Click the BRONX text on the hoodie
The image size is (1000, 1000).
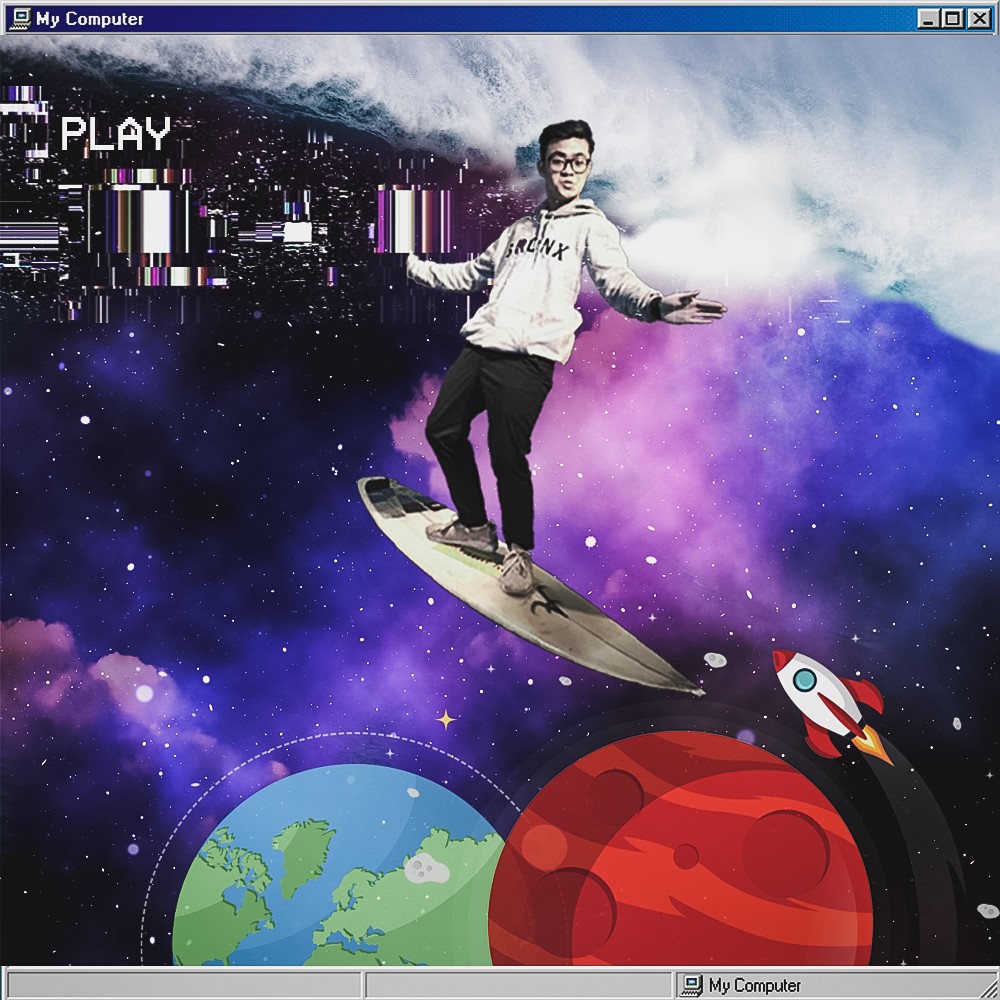click(537, 249)
